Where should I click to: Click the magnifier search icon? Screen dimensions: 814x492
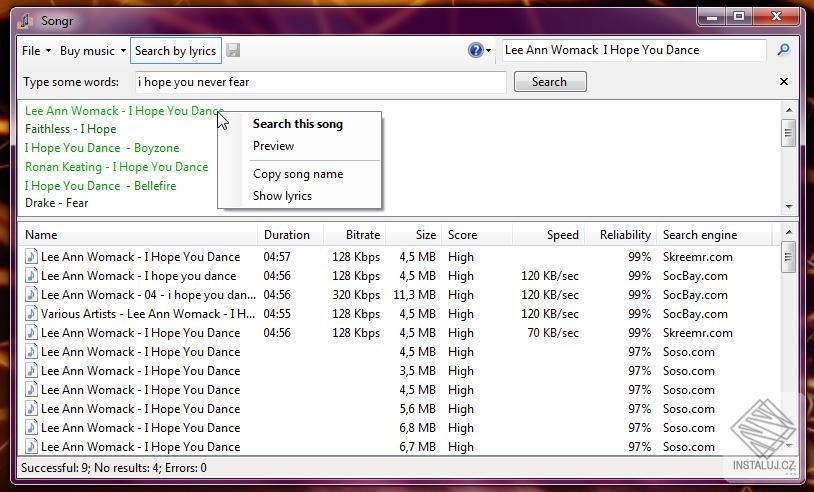tap(783, 50)
